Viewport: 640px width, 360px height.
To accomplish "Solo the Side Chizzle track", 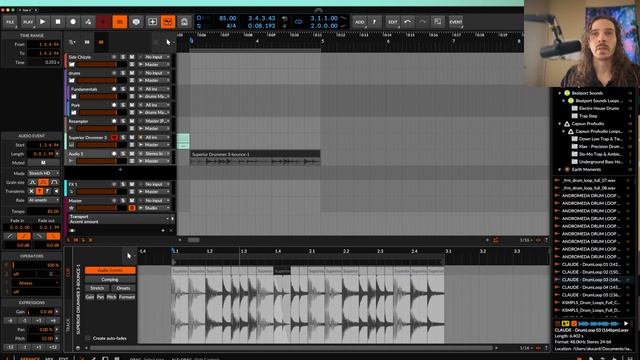I will 123,57.
